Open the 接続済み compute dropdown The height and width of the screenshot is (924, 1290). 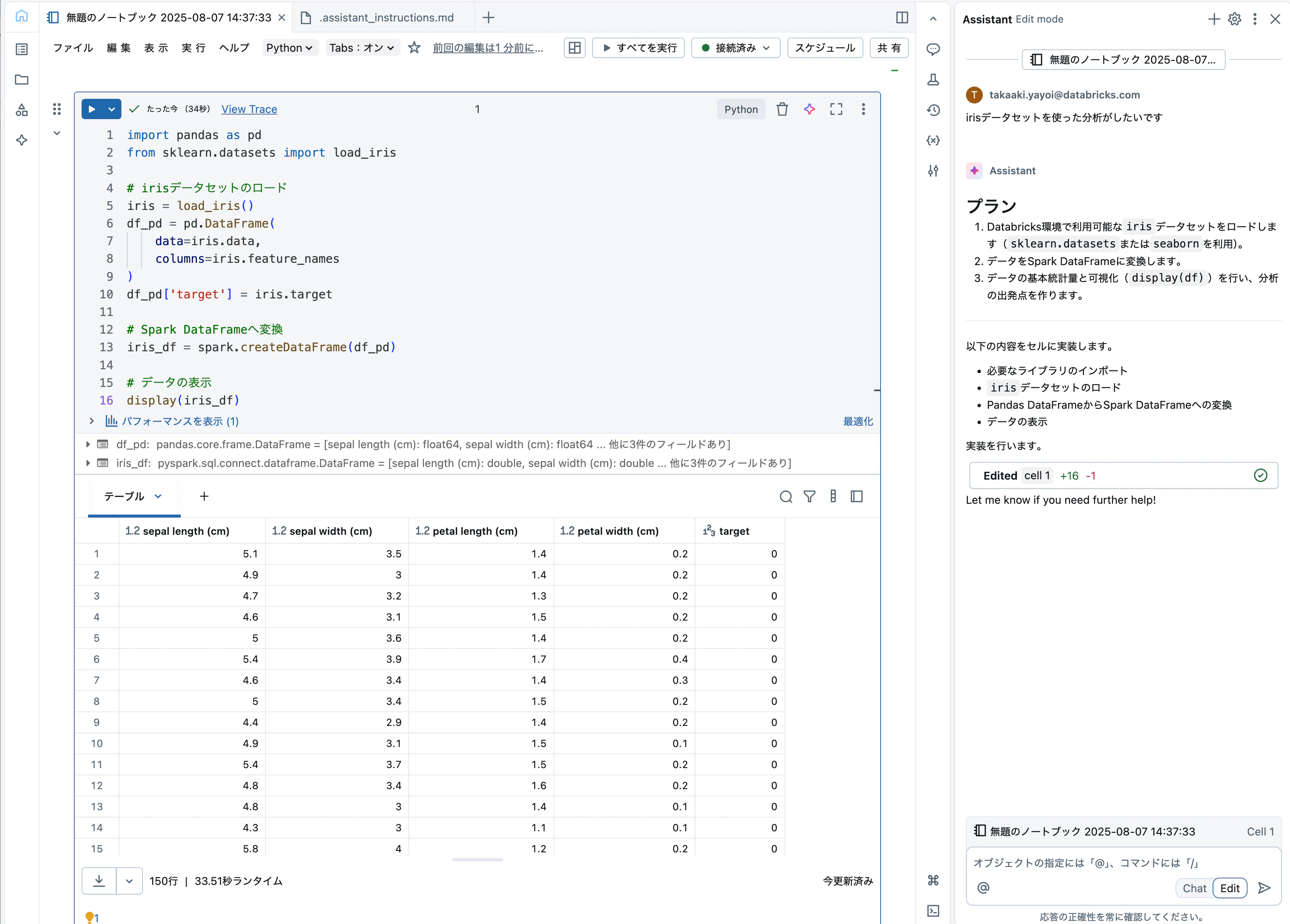point(736,48)
